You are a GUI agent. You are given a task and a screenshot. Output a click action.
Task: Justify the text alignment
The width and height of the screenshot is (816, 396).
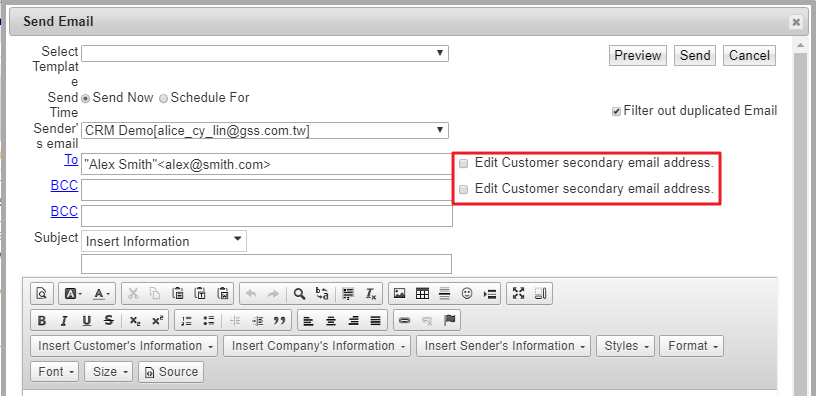[375, 321]
